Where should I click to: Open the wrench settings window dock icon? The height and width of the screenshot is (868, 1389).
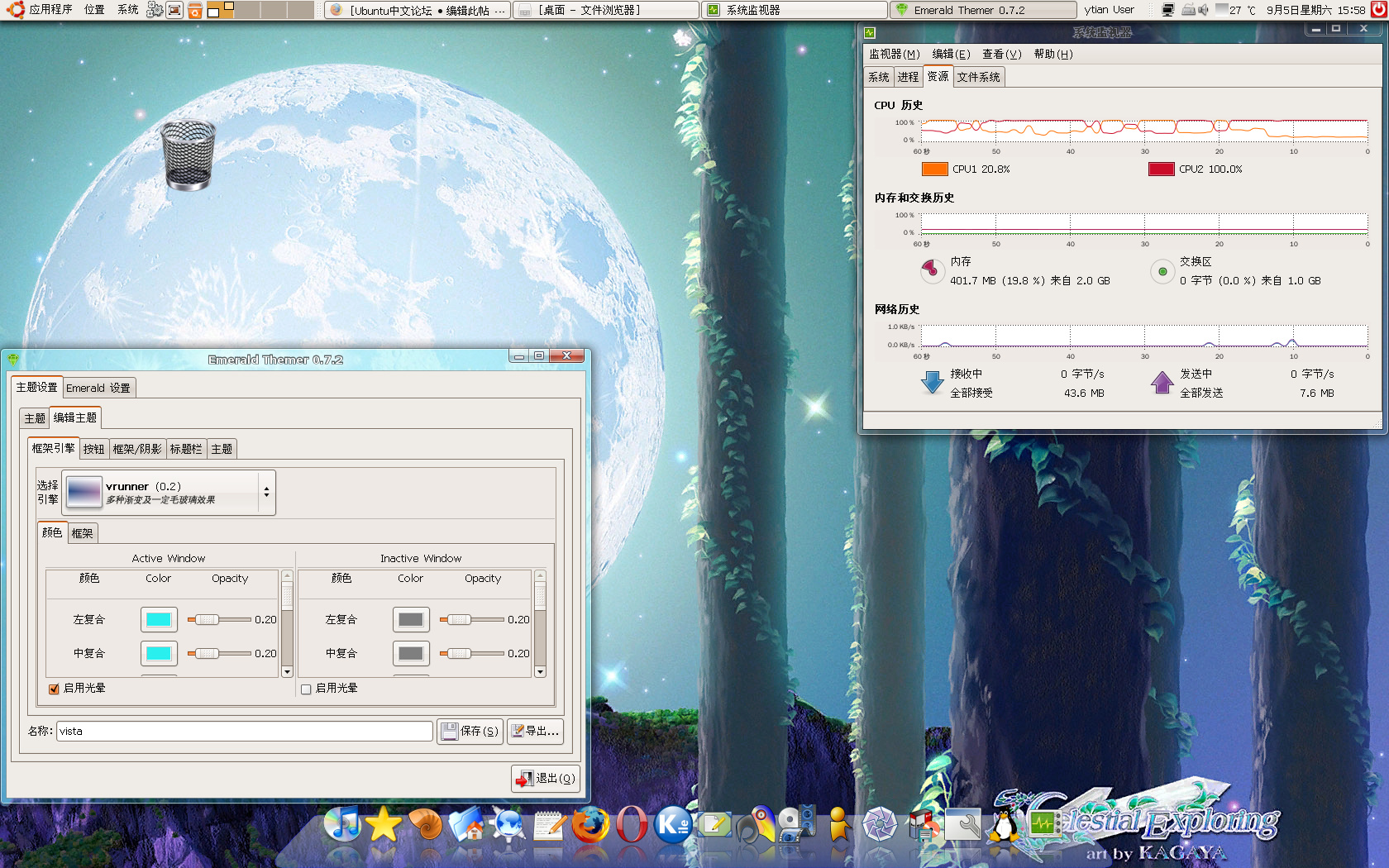tap(962, 823)
